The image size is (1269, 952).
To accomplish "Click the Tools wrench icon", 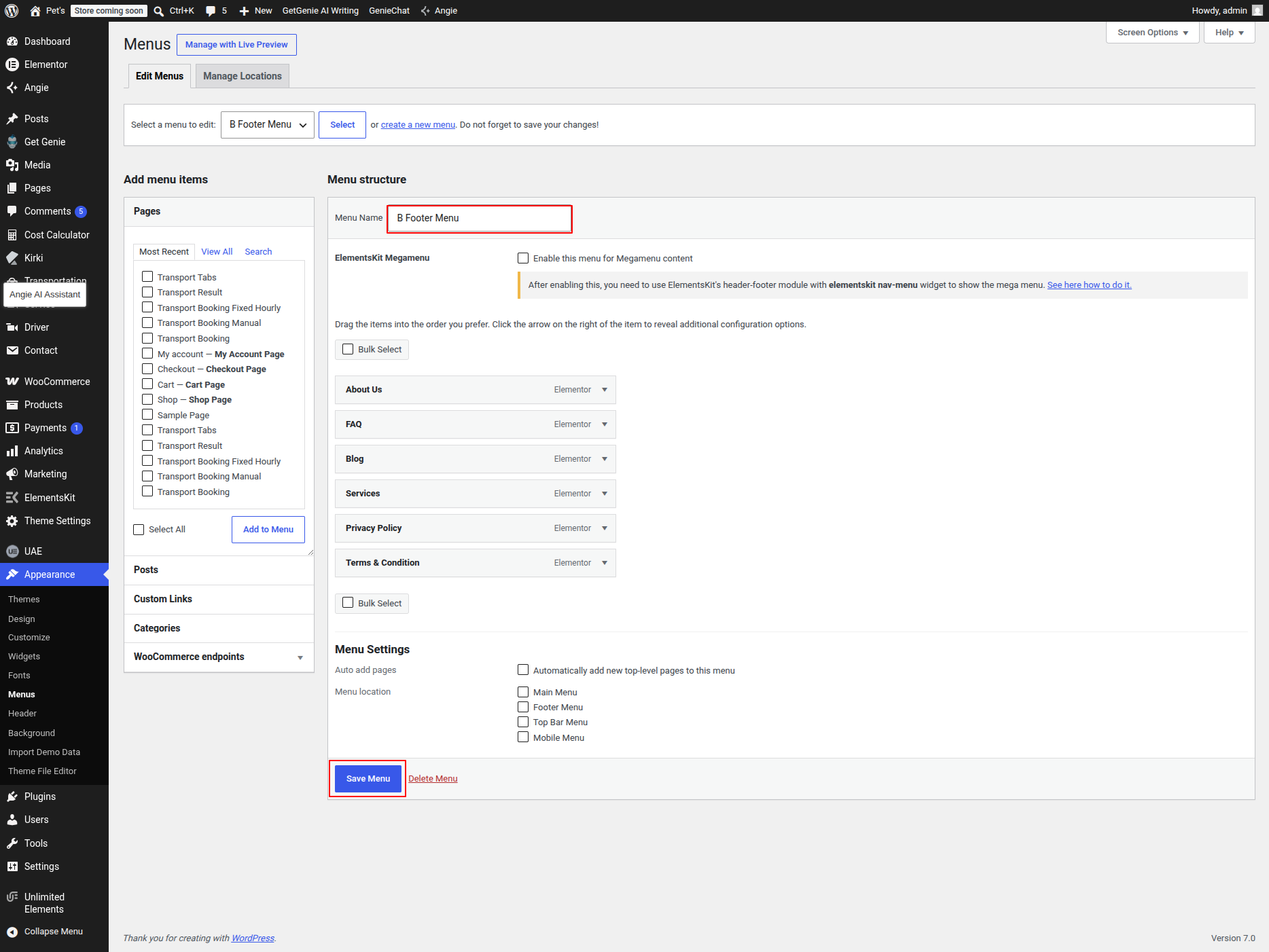I will (x=12, y=843).
